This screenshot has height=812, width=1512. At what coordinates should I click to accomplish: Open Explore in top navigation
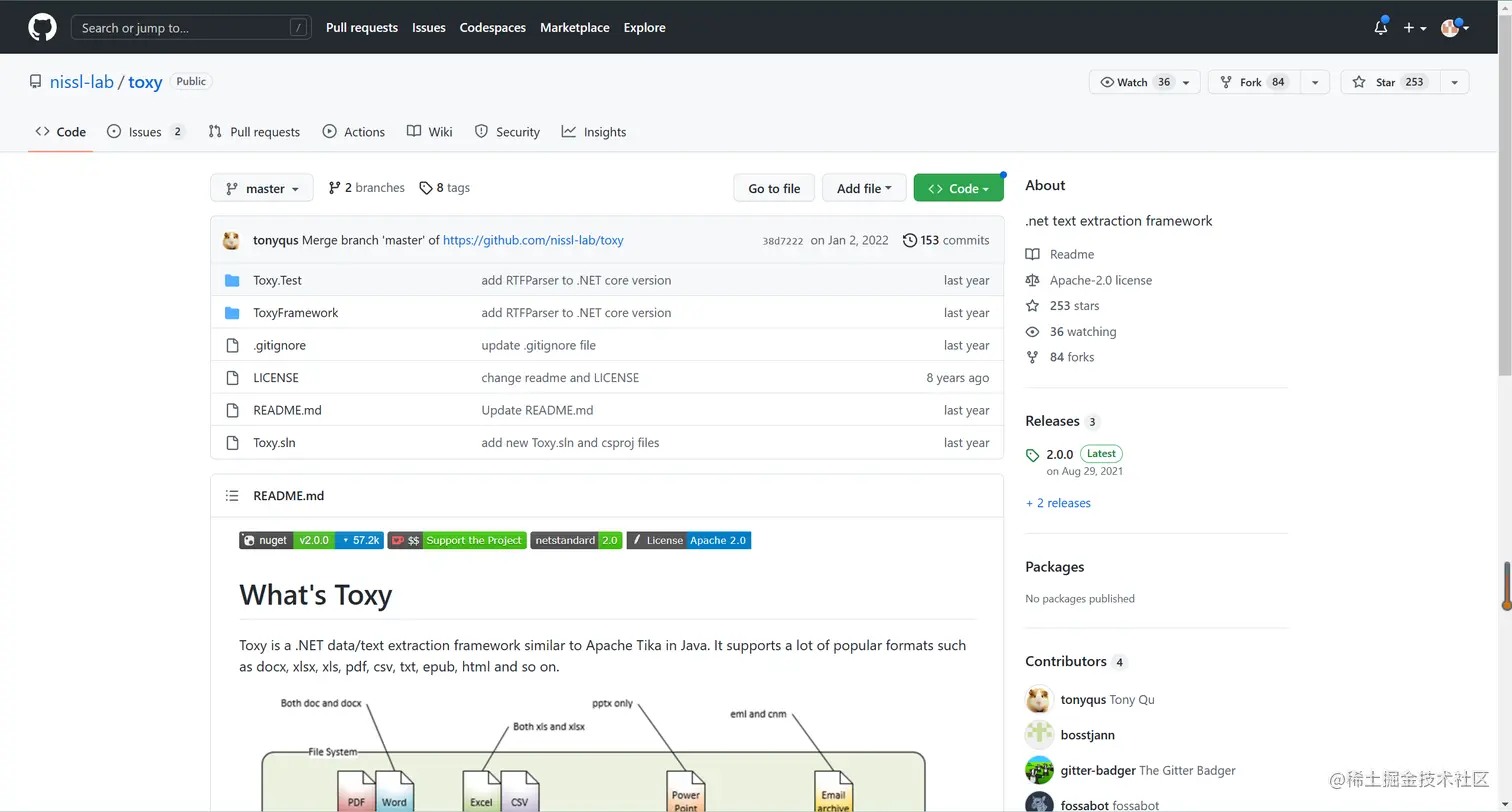(x=645, y=28)
